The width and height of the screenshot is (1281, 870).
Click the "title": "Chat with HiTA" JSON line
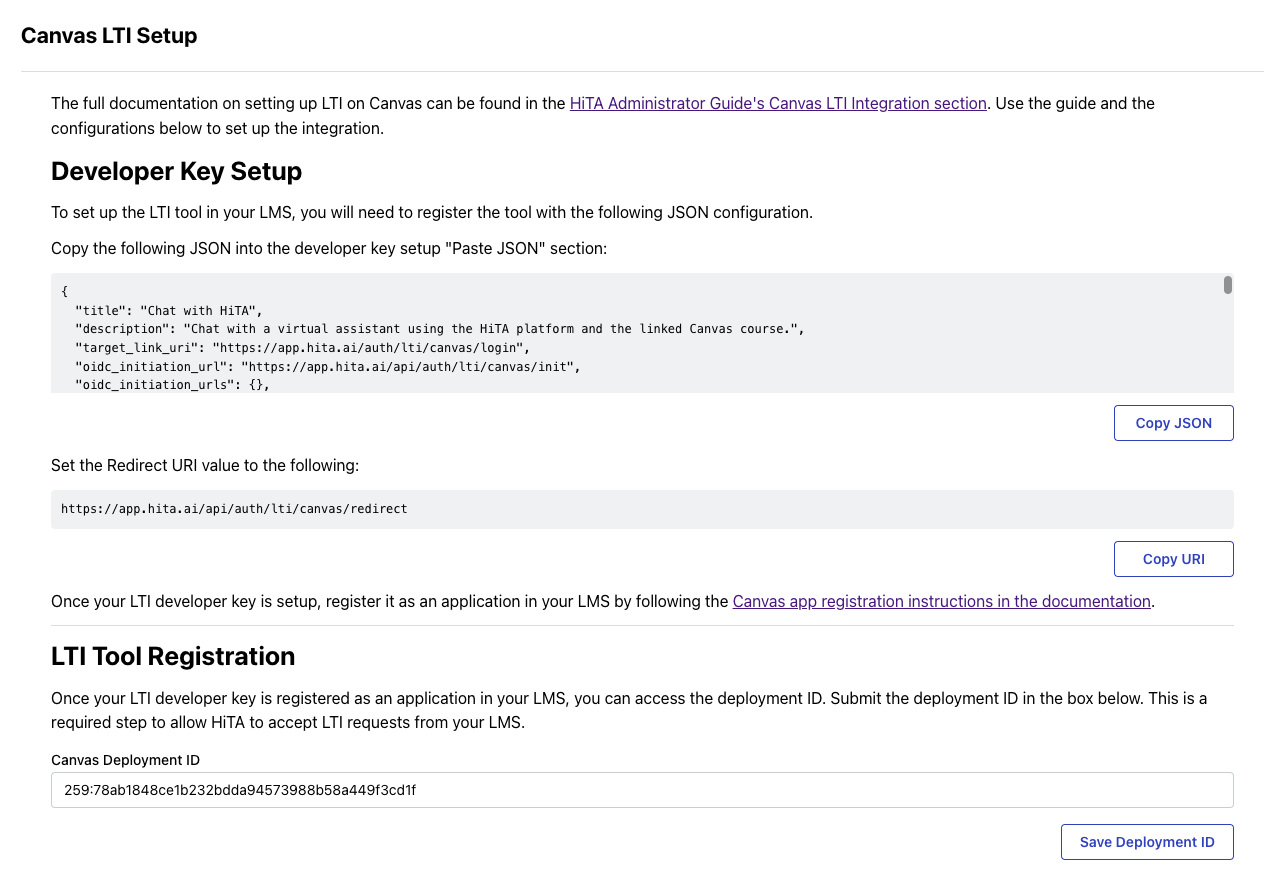(168, 310)
